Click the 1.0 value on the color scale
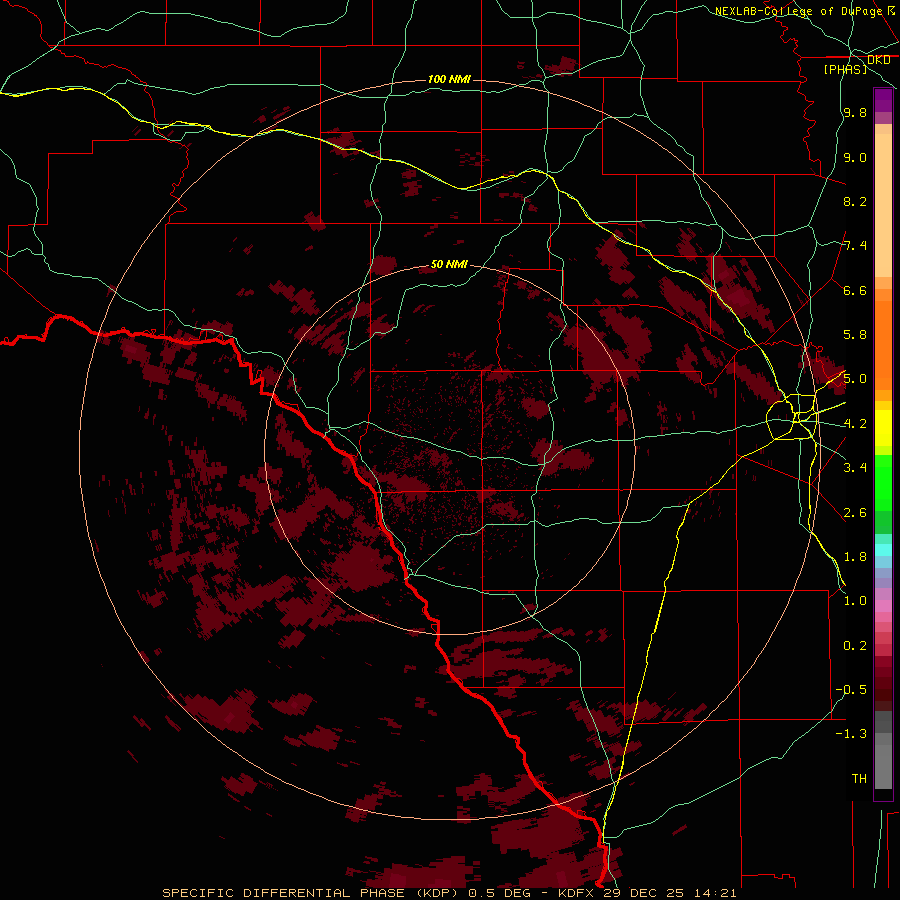This screenshot has height=900, width=900. (855, 601)
